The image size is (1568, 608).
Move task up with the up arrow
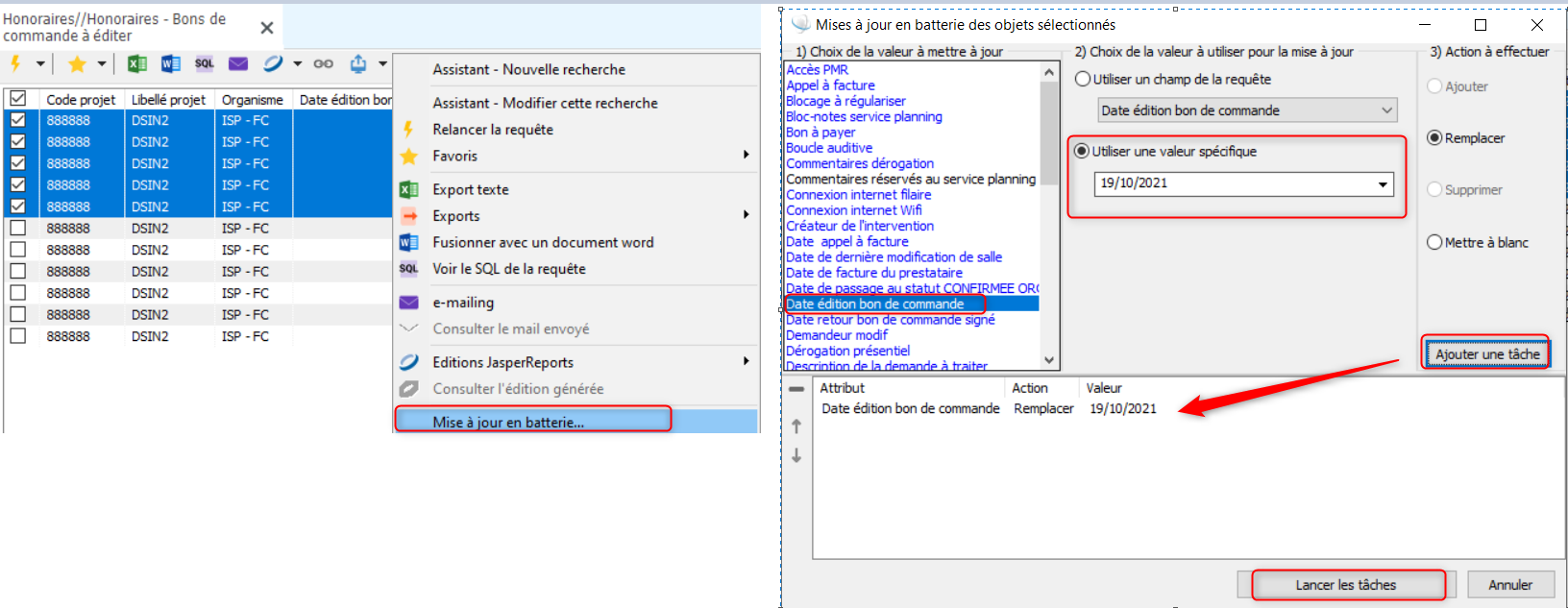click(x=796, y=426)
